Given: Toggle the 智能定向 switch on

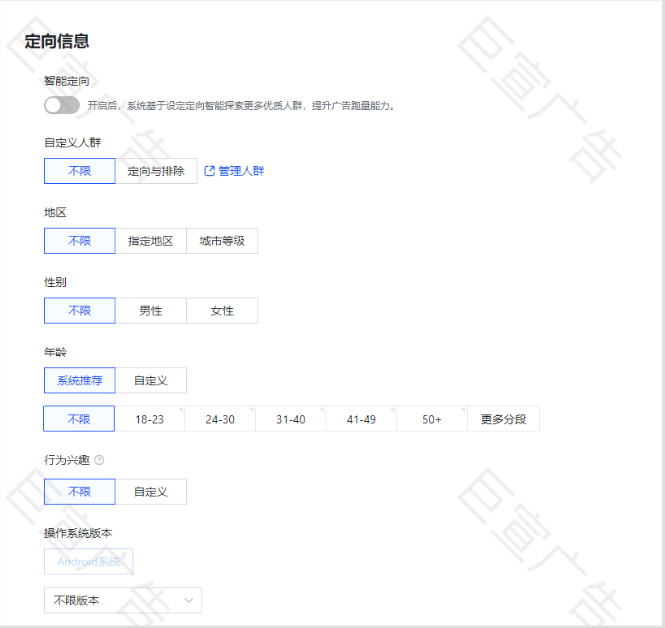Looking at the screenshot, I should pyautogui.click(x=62, y=105).
